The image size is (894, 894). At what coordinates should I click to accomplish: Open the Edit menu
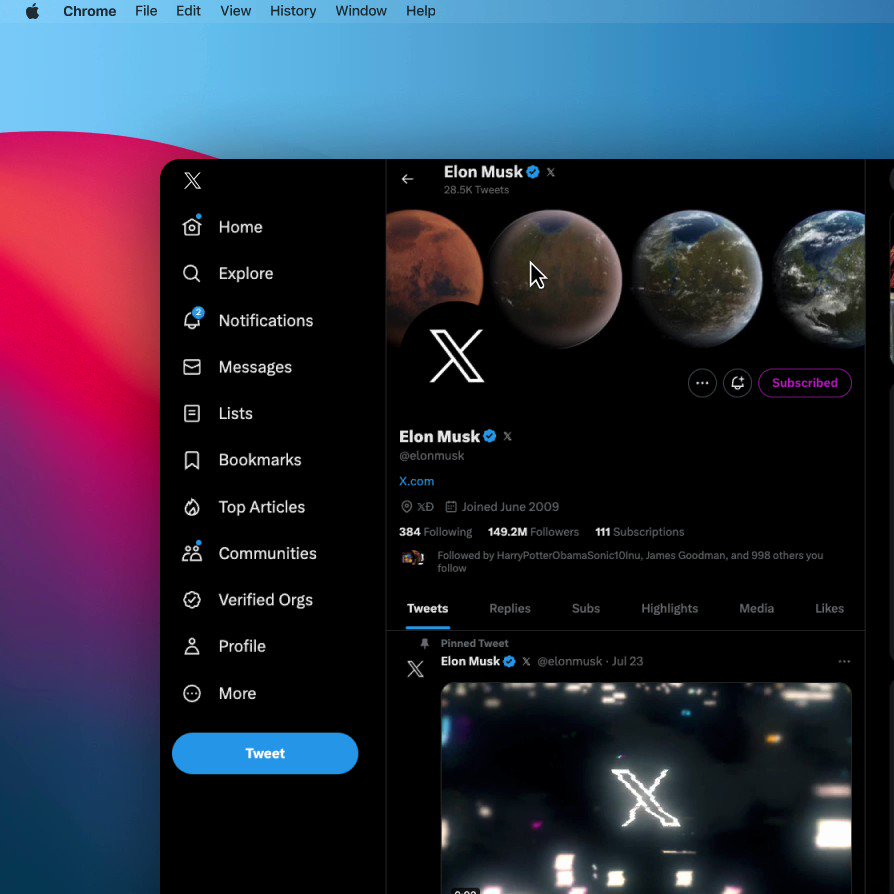click(188, 11)
